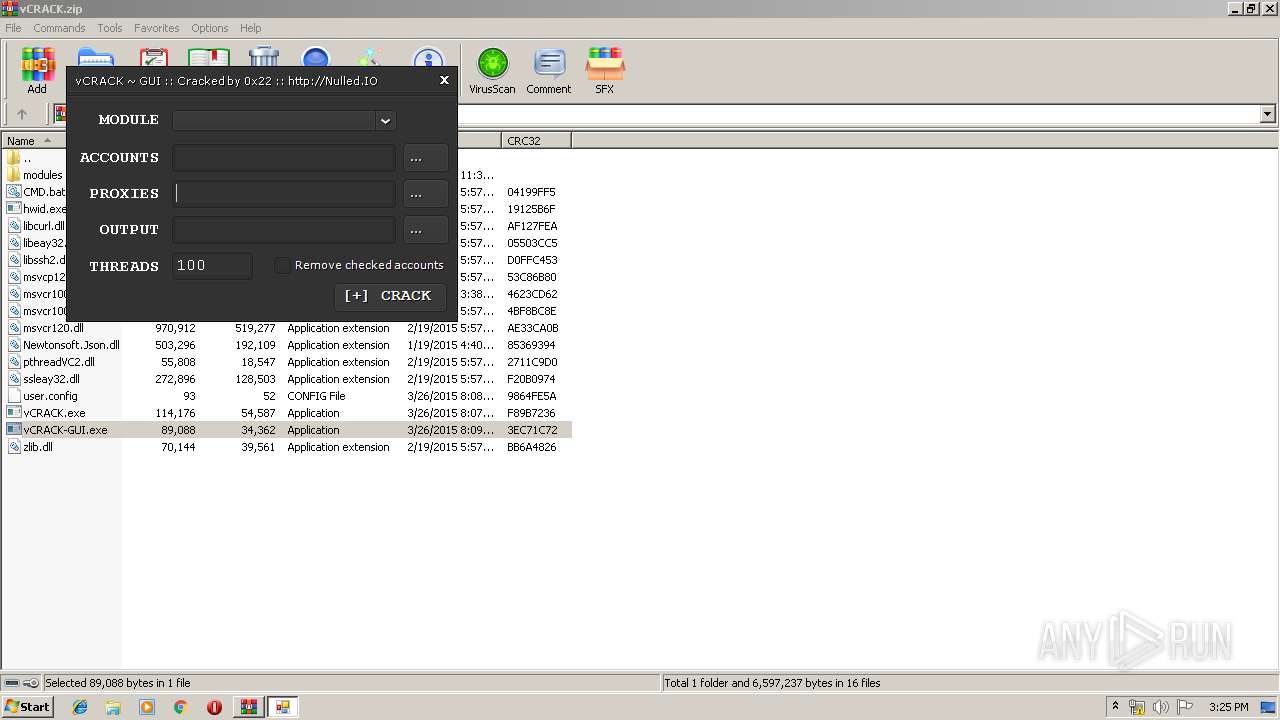The width and height of the screenshot is (1280, 720).
Task: Select the CMD.bat file icon
Action: (14, 192)
